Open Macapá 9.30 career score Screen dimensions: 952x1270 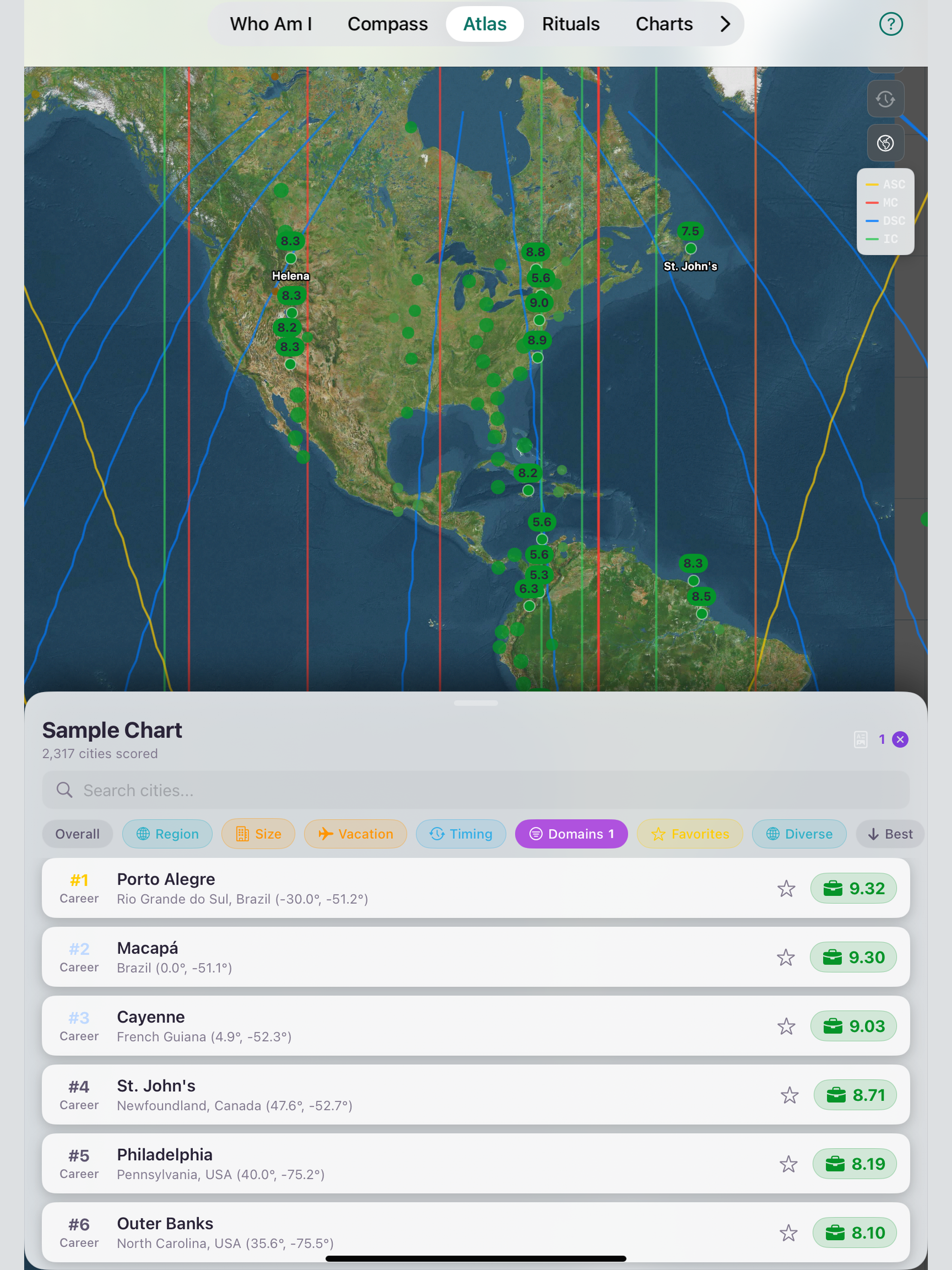(853, 957)
